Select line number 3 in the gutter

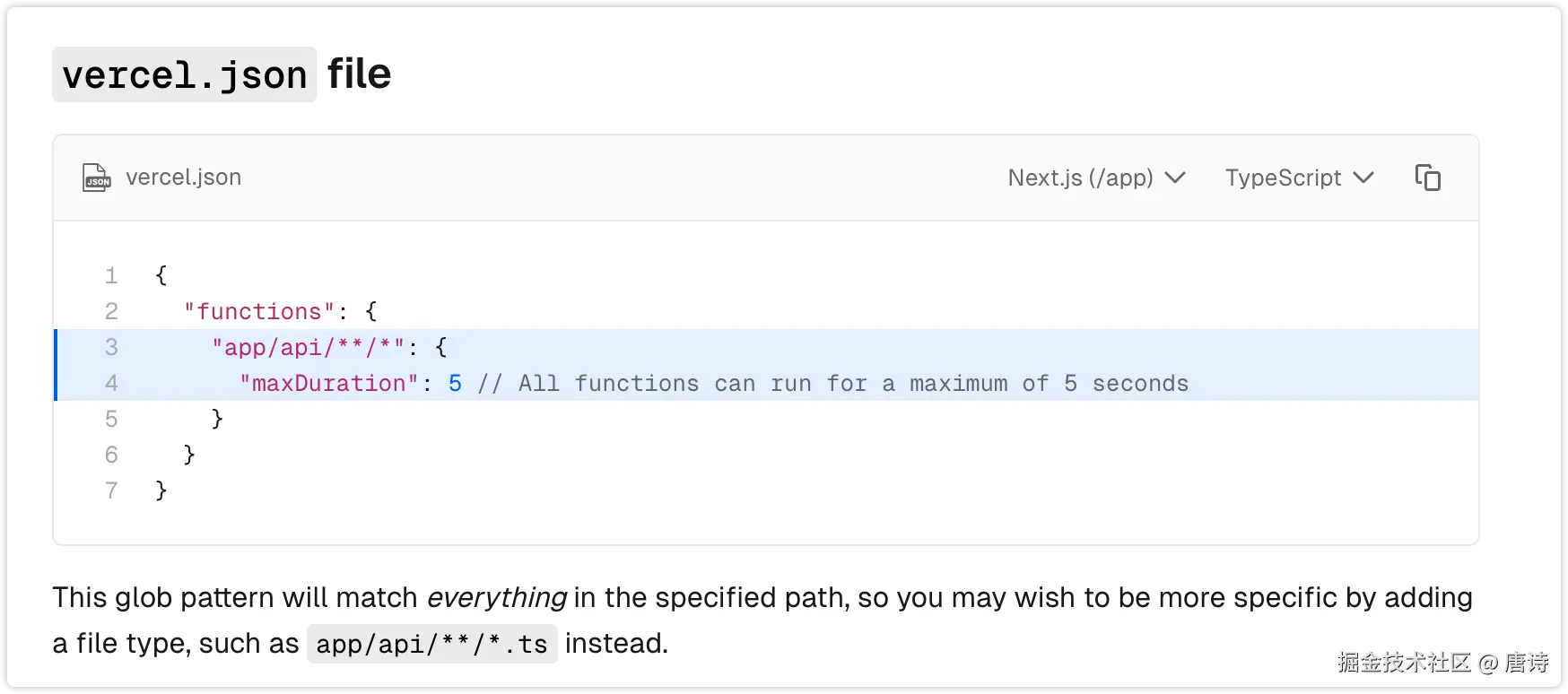(x=111, y=347)
